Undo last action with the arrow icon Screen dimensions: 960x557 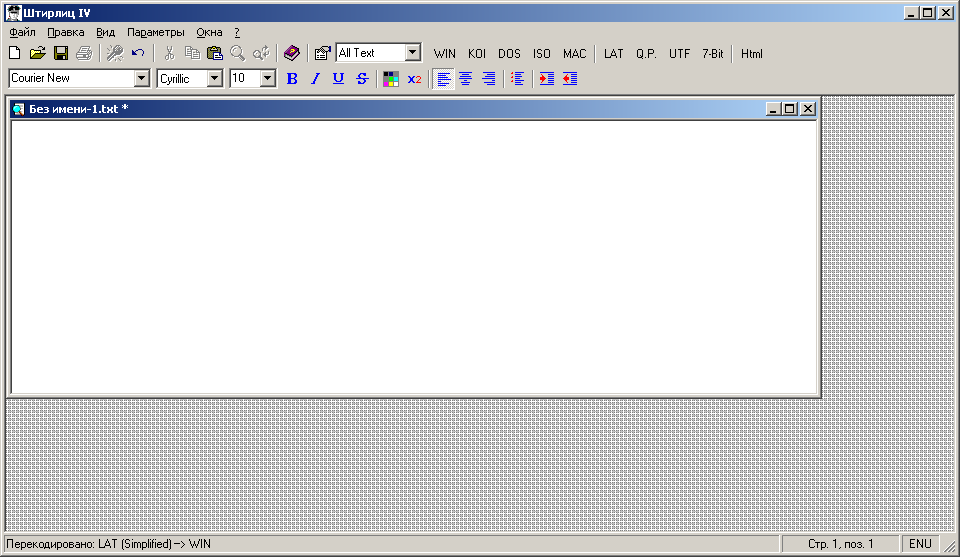tap(138, 53)
